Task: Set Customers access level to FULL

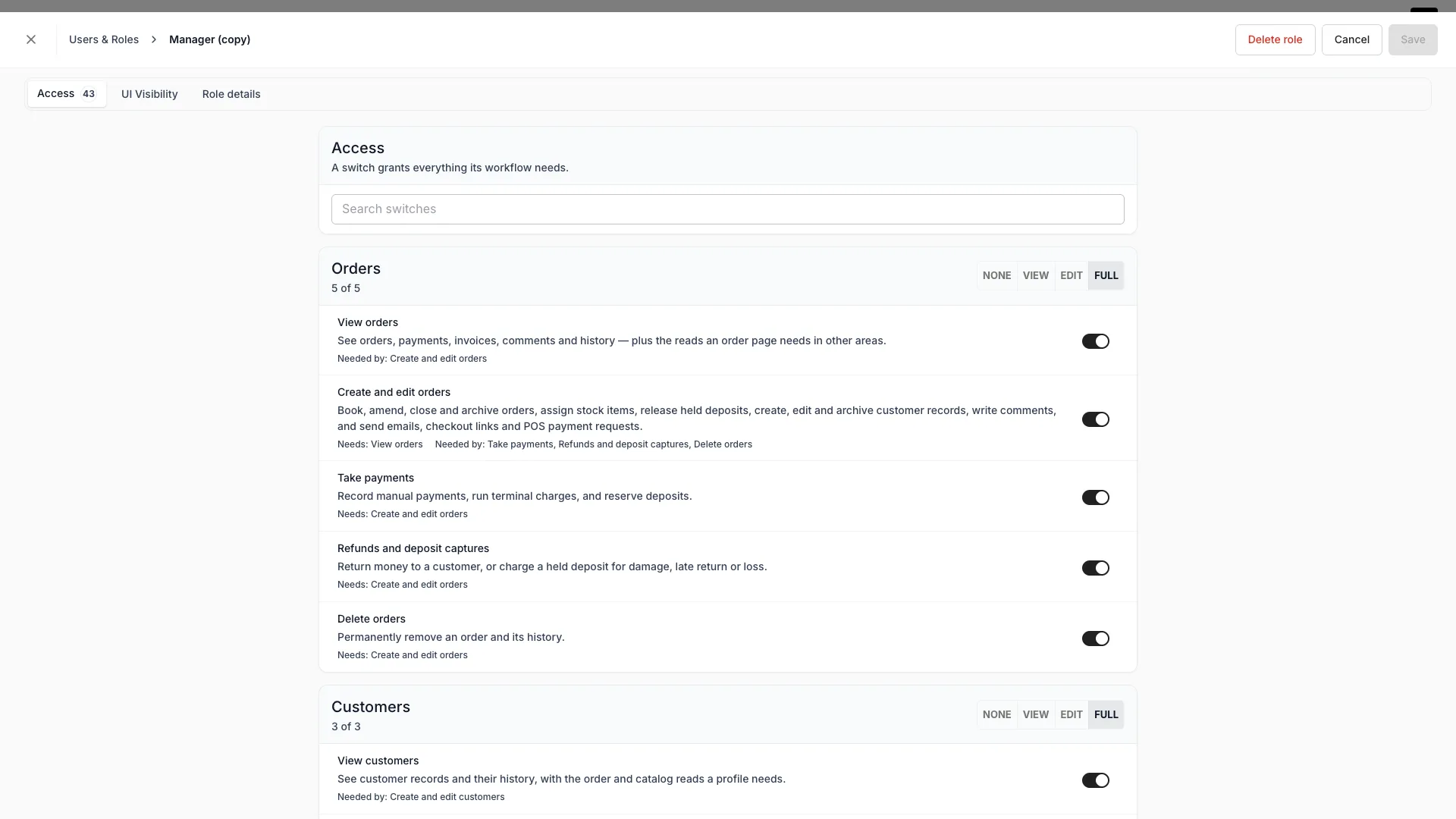Action: (x=1106, y=714)
